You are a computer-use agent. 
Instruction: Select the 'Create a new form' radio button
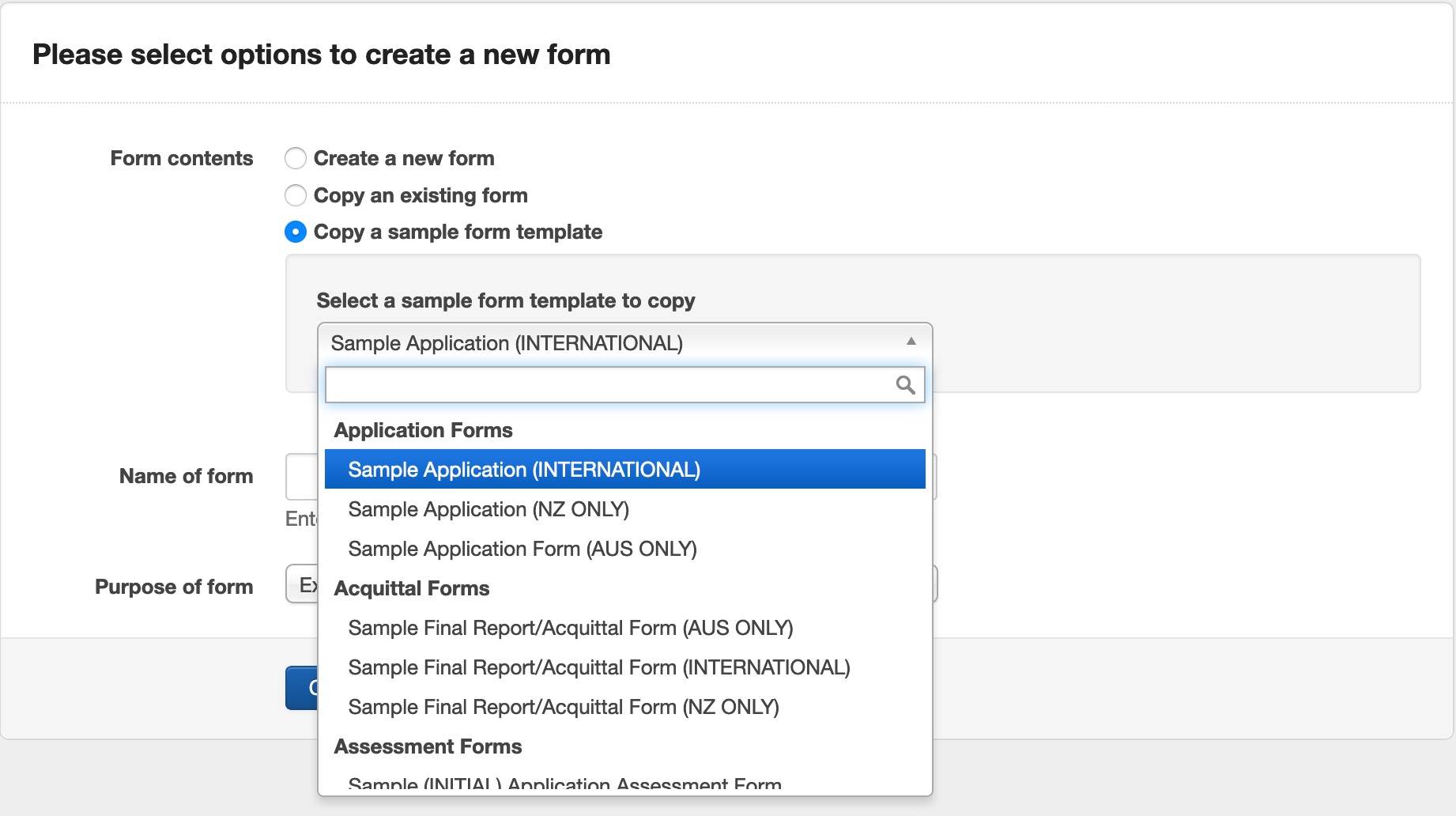[296, 158]
